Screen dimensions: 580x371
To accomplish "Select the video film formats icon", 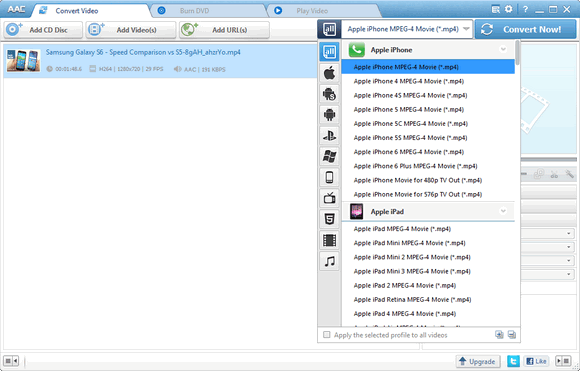I will pyautogui.click(x=329, y=240).
